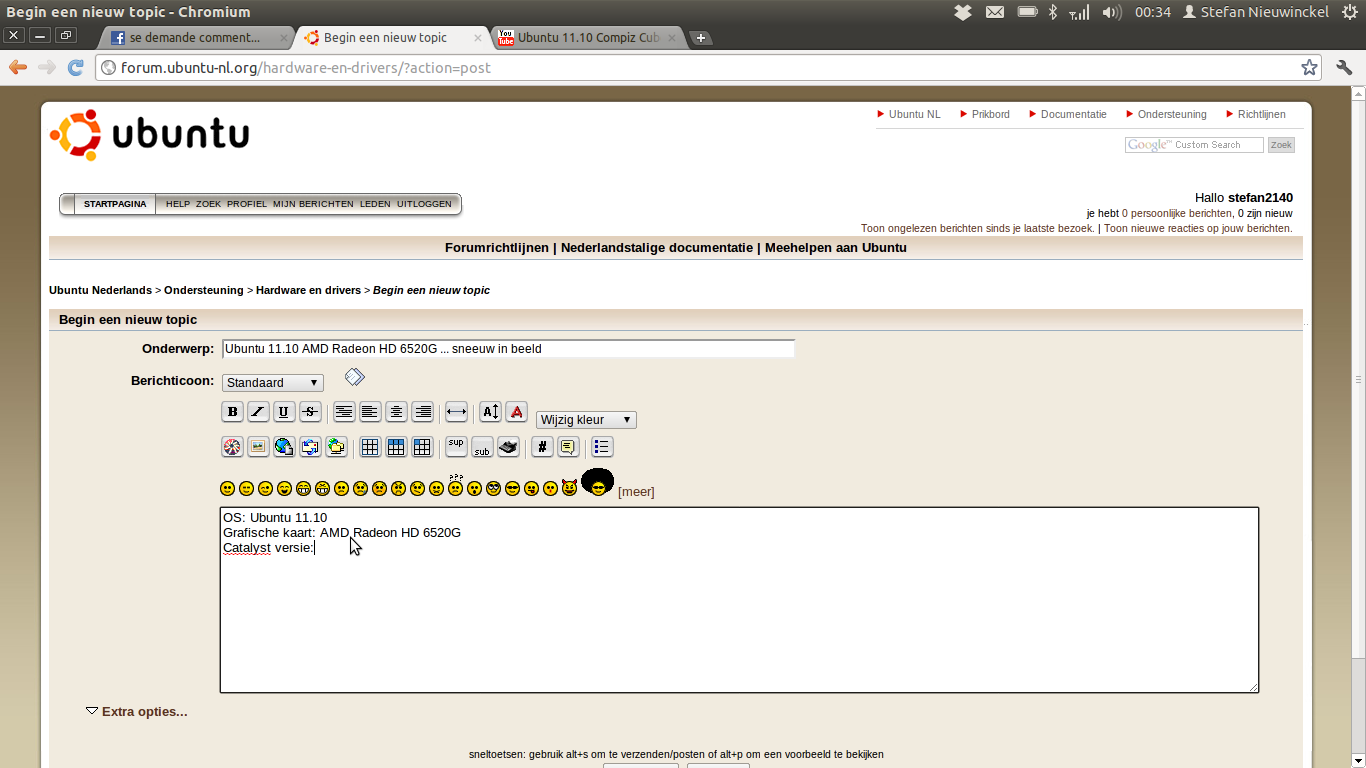Apply subscript formatting
1366x768 pixels.
[482, 447]
